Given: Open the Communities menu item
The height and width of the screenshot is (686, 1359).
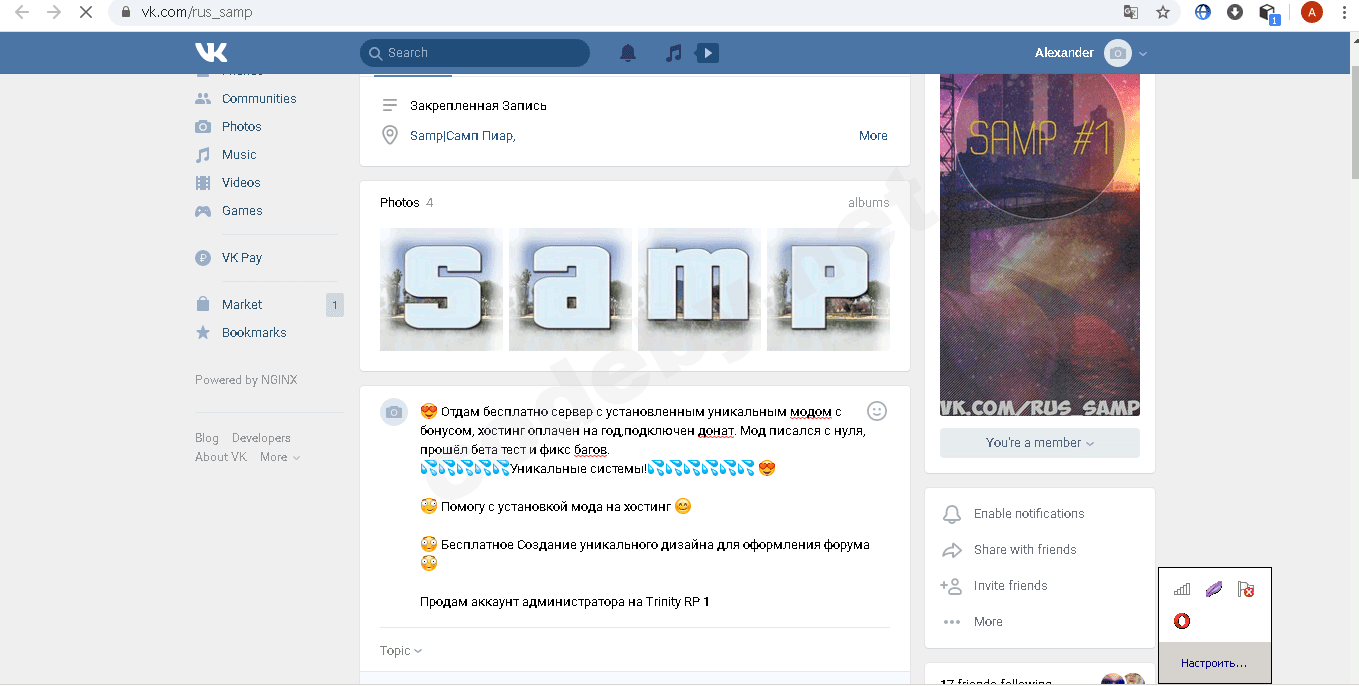Looking at the screenshot, I should click(x=259, y=99).
